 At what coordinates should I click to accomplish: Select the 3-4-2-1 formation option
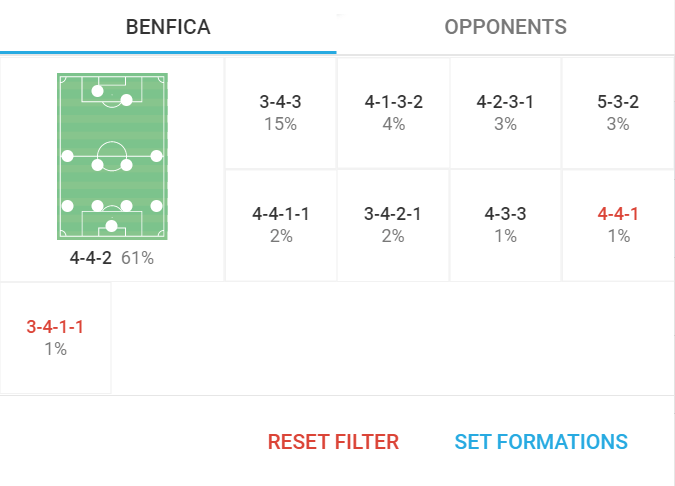pos(393,224)
